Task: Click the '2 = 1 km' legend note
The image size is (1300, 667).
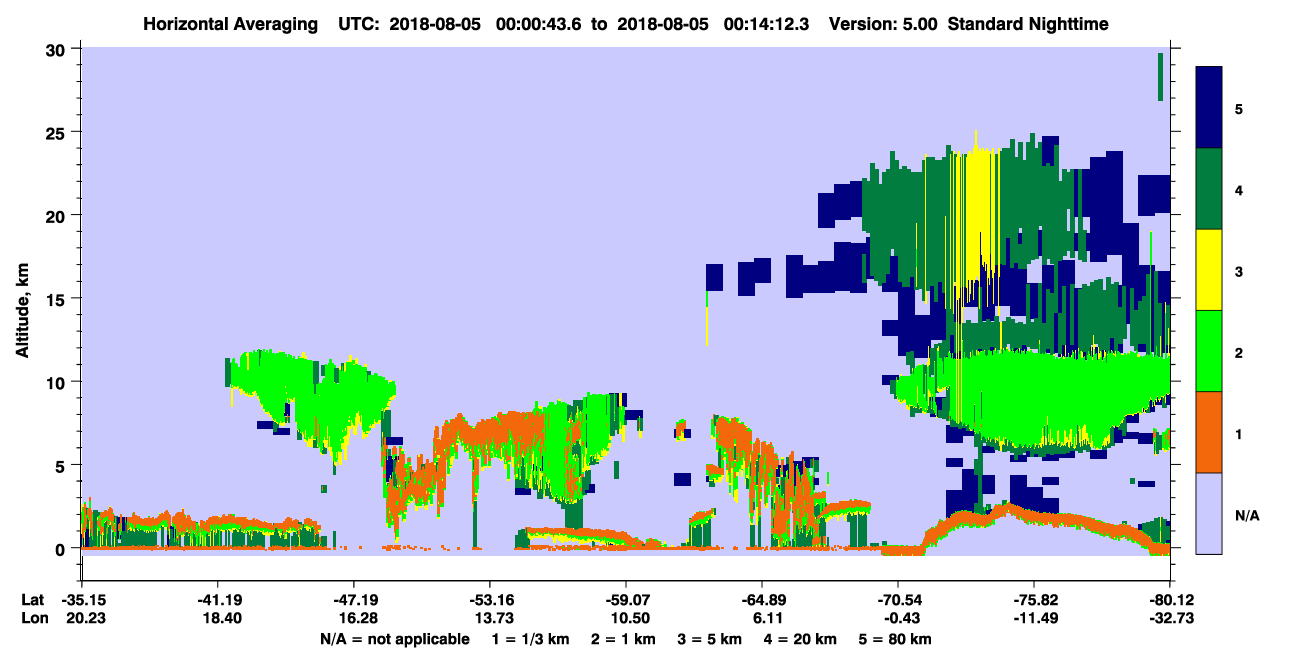Action: (x=623, y=639)
